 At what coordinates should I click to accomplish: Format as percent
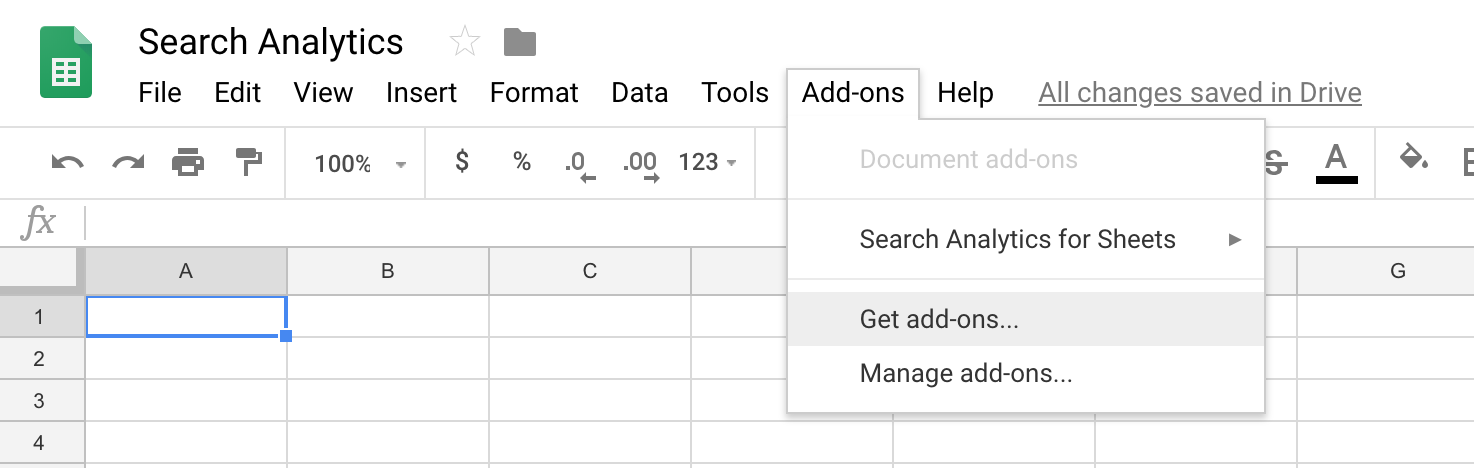pyautogui.click(x=522, y=161)
